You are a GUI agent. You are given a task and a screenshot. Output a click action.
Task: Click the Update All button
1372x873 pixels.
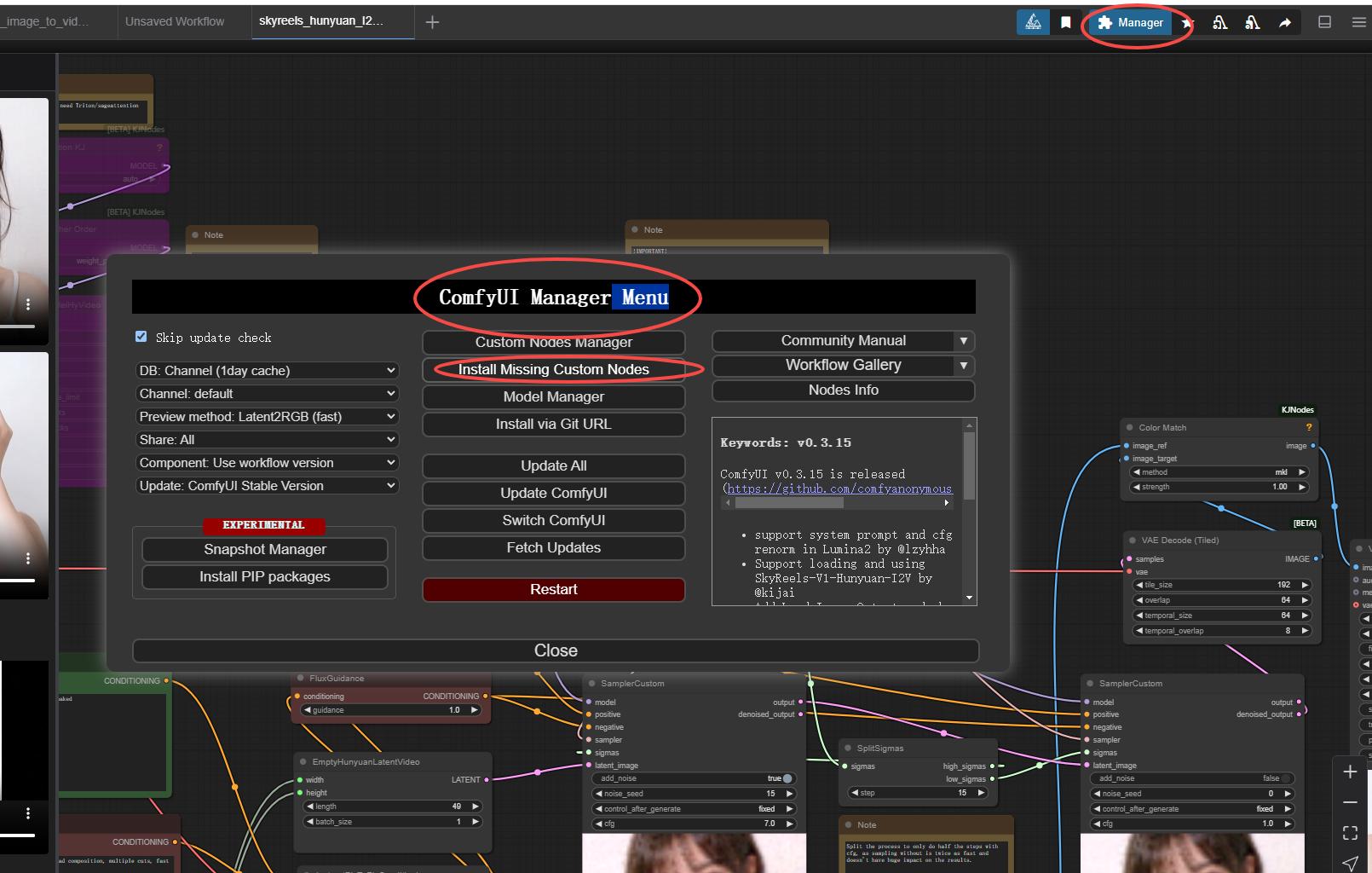coord(554,465)
